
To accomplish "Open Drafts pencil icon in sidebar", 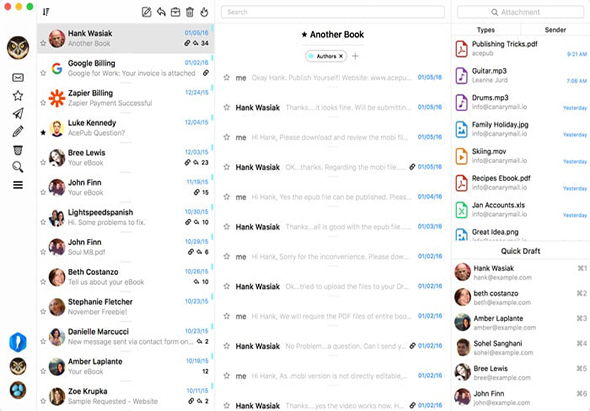I will click(x=18, y=131).
